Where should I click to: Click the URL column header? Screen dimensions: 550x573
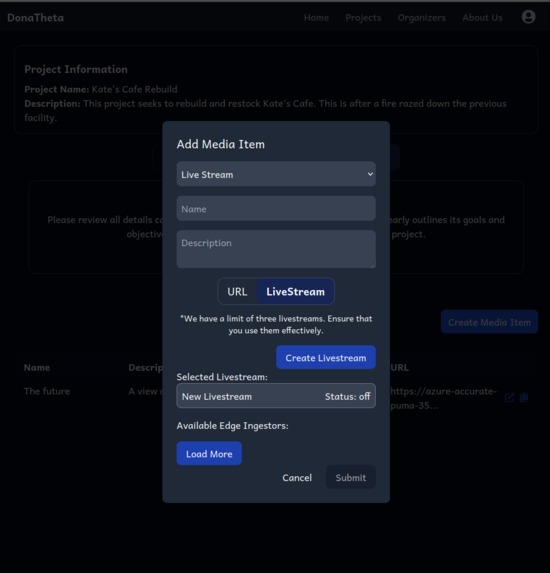[x=399, y=368]
